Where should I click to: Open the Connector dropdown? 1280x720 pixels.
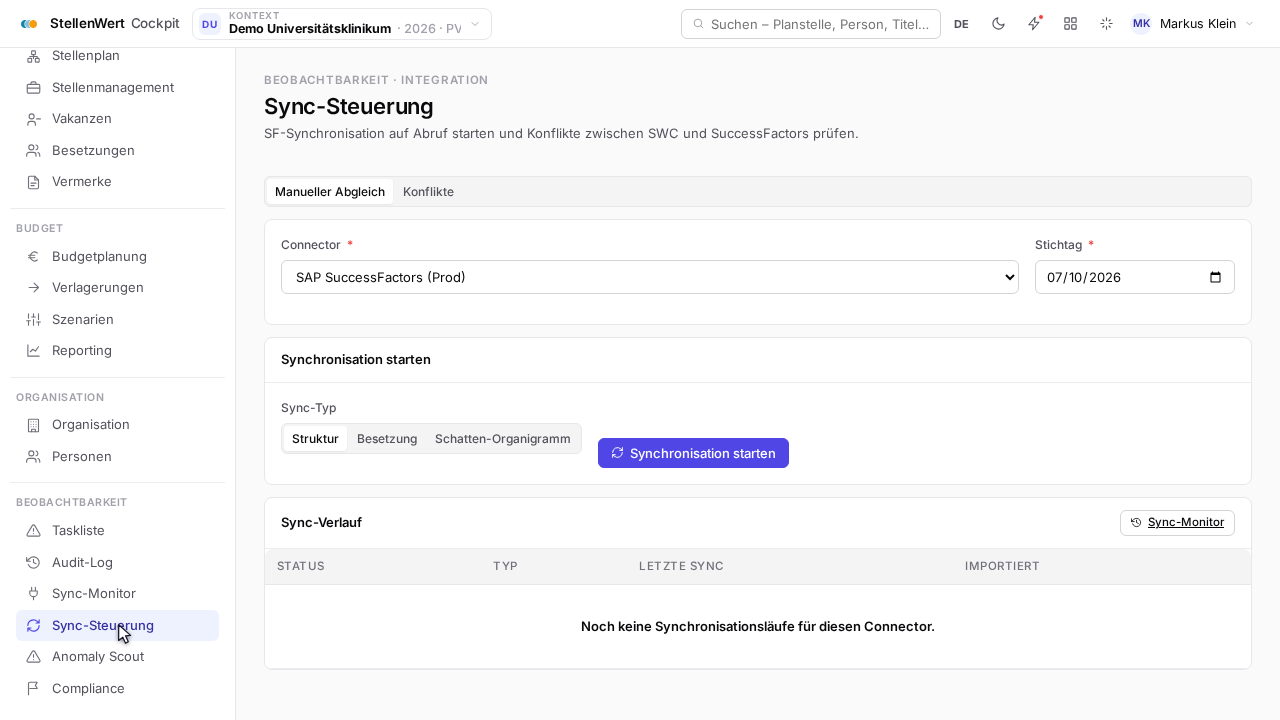pos(650,277)
